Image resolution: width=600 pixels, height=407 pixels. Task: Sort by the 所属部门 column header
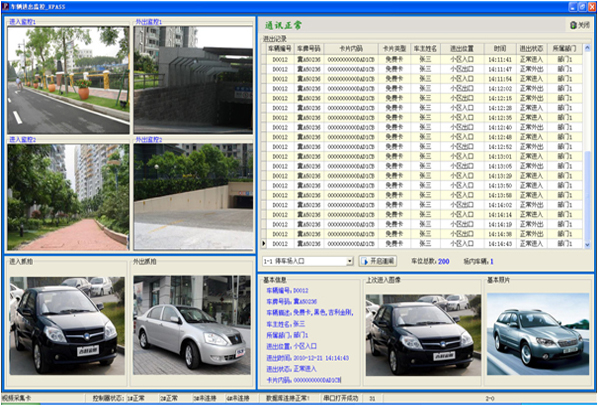[x=564, y=49]
